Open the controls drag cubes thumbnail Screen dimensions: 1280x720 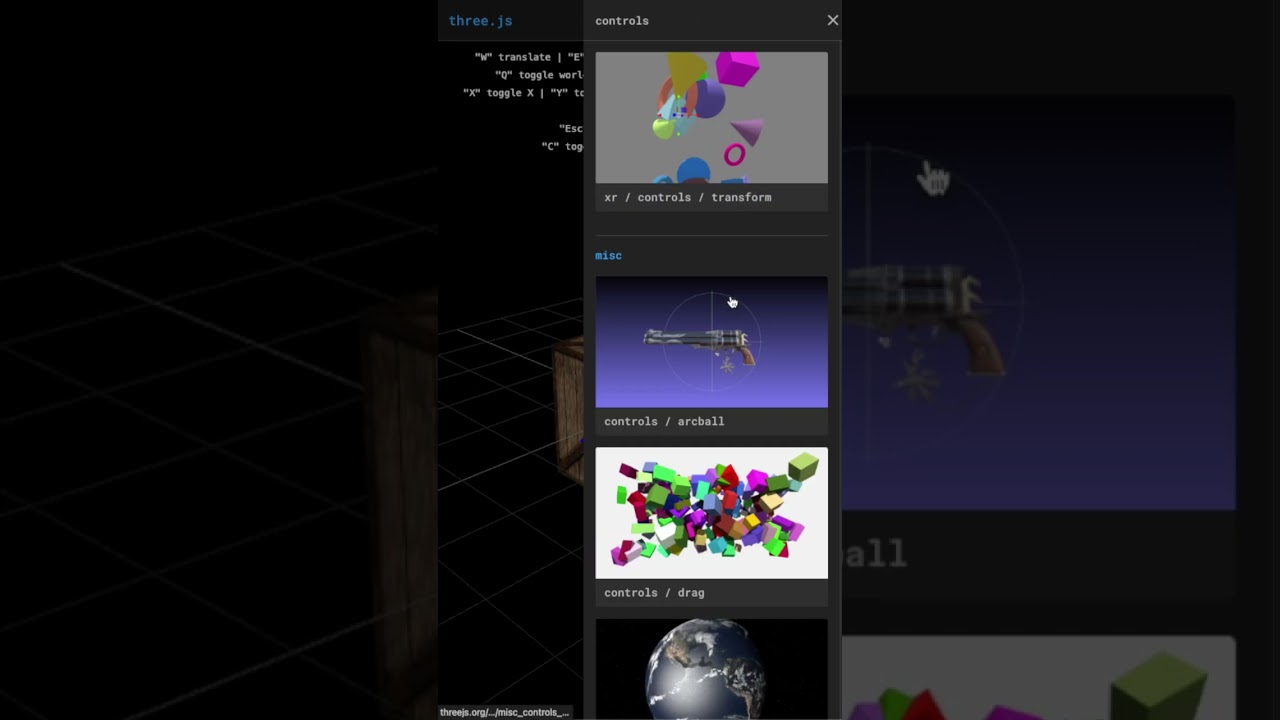(711, 513)
